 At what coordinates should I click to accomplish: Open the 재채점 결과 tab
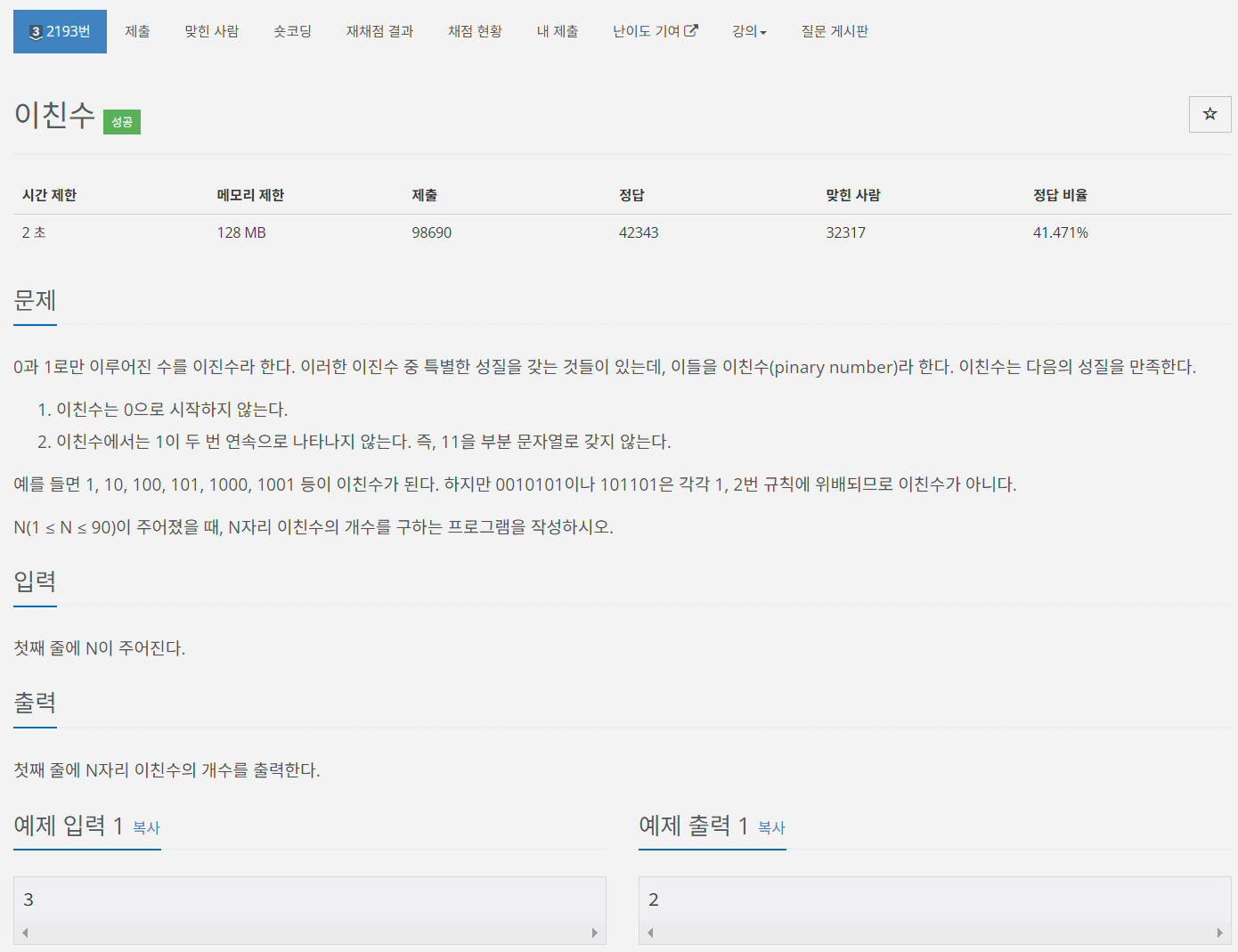pos(379,31)
